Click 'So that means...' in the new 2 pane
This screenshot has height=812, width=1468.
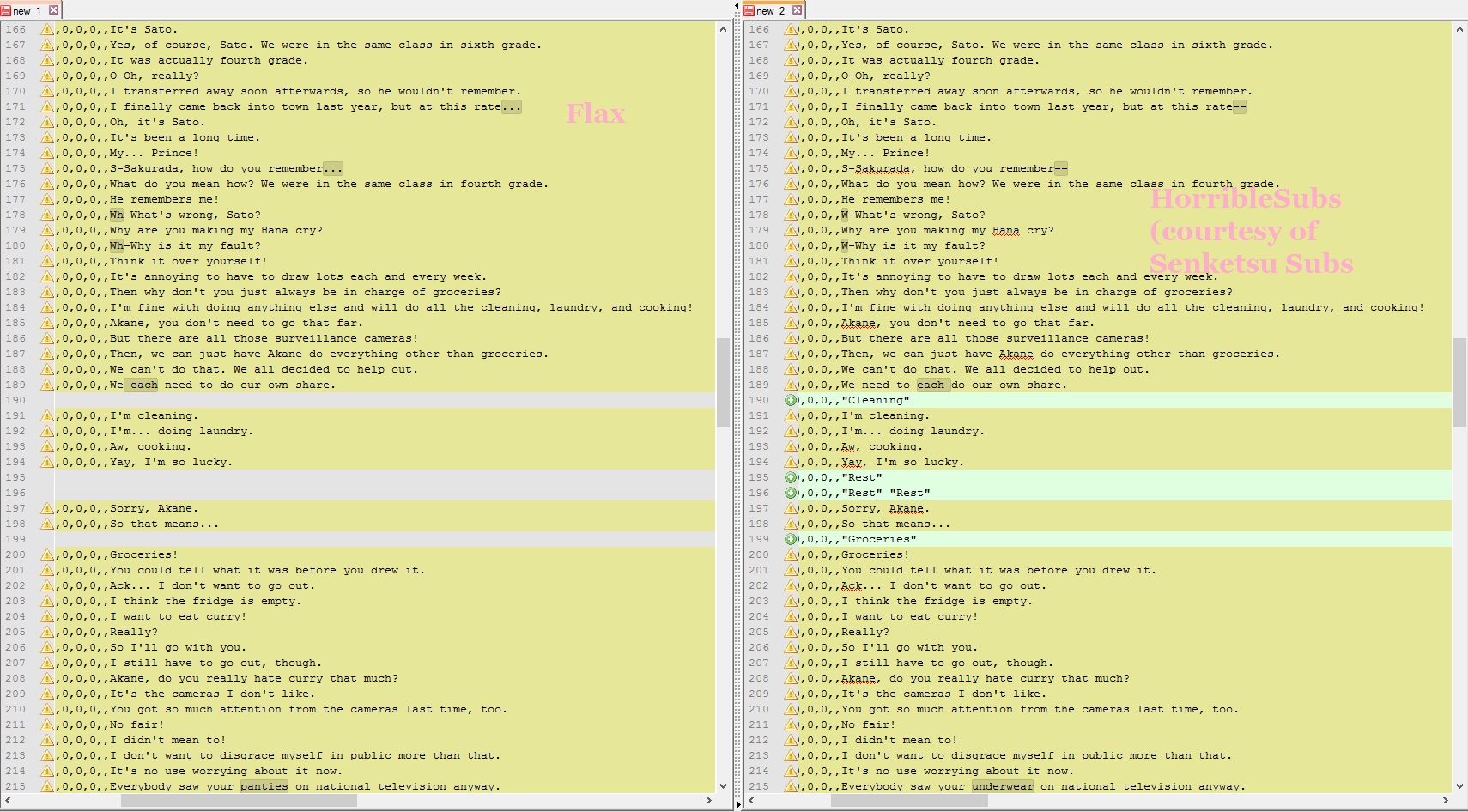(x=896, y=524)
